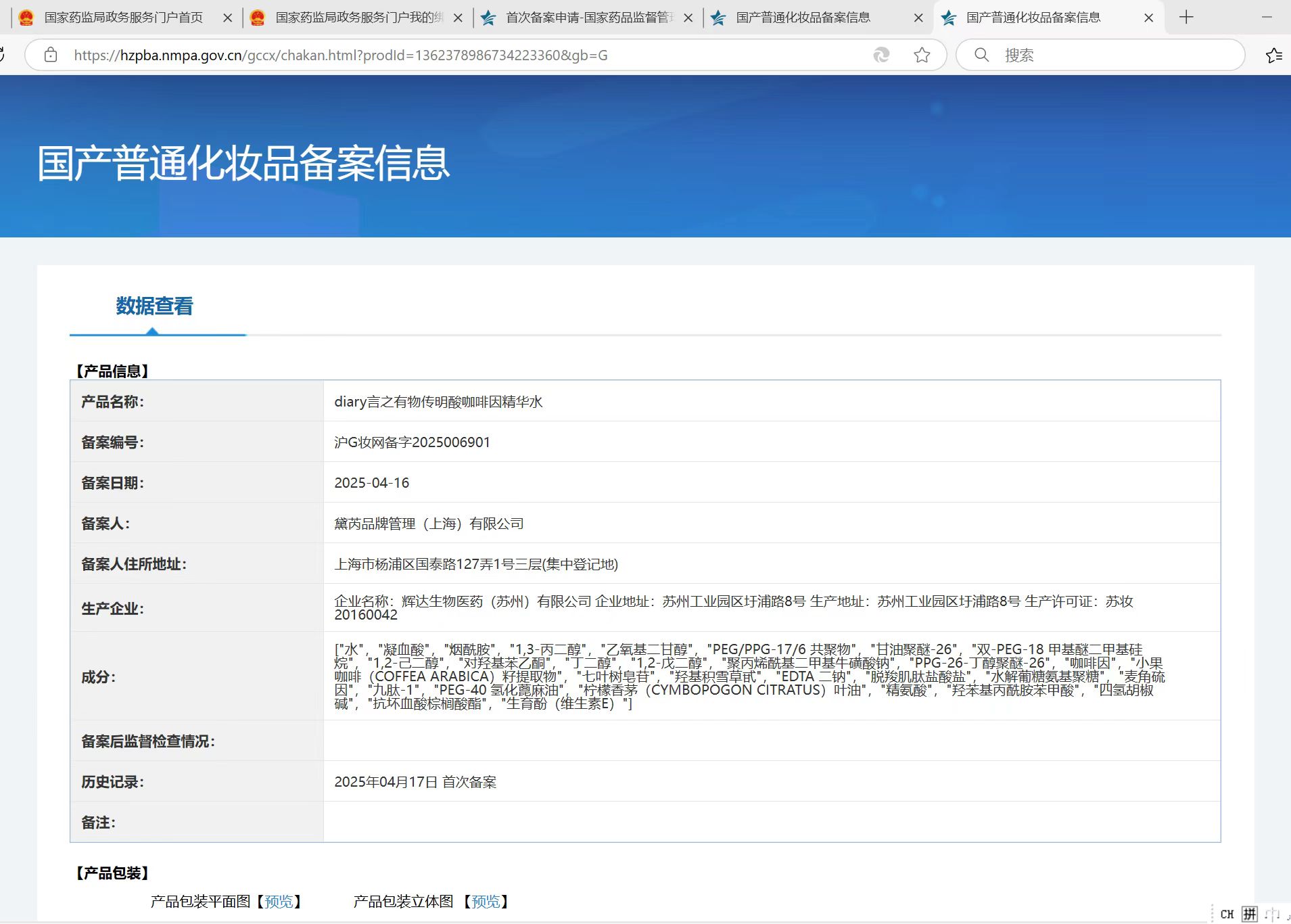The width and height of the screenshot is (1291, 924).
Task: Click the 拼 input method icon
Action: (1249, 915)
